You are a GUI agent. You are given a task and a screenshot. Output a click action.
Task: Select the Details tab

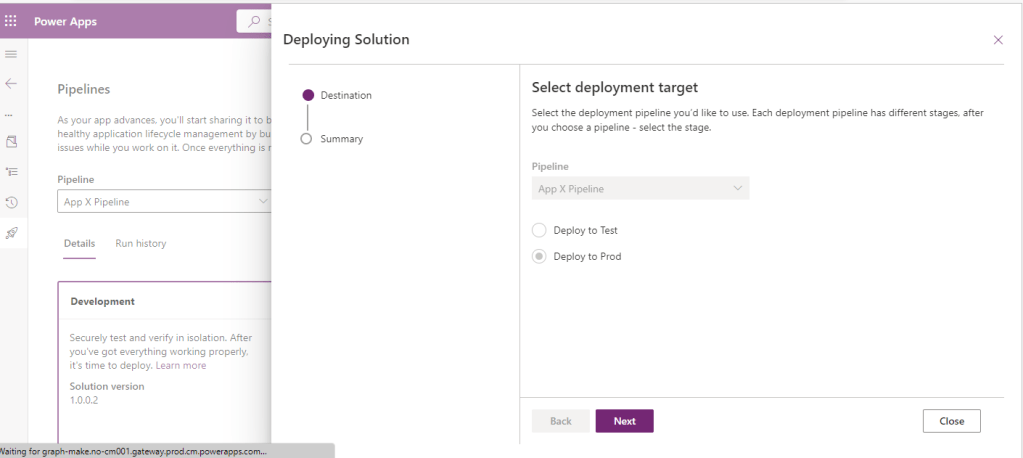click(x=79, y=243)
